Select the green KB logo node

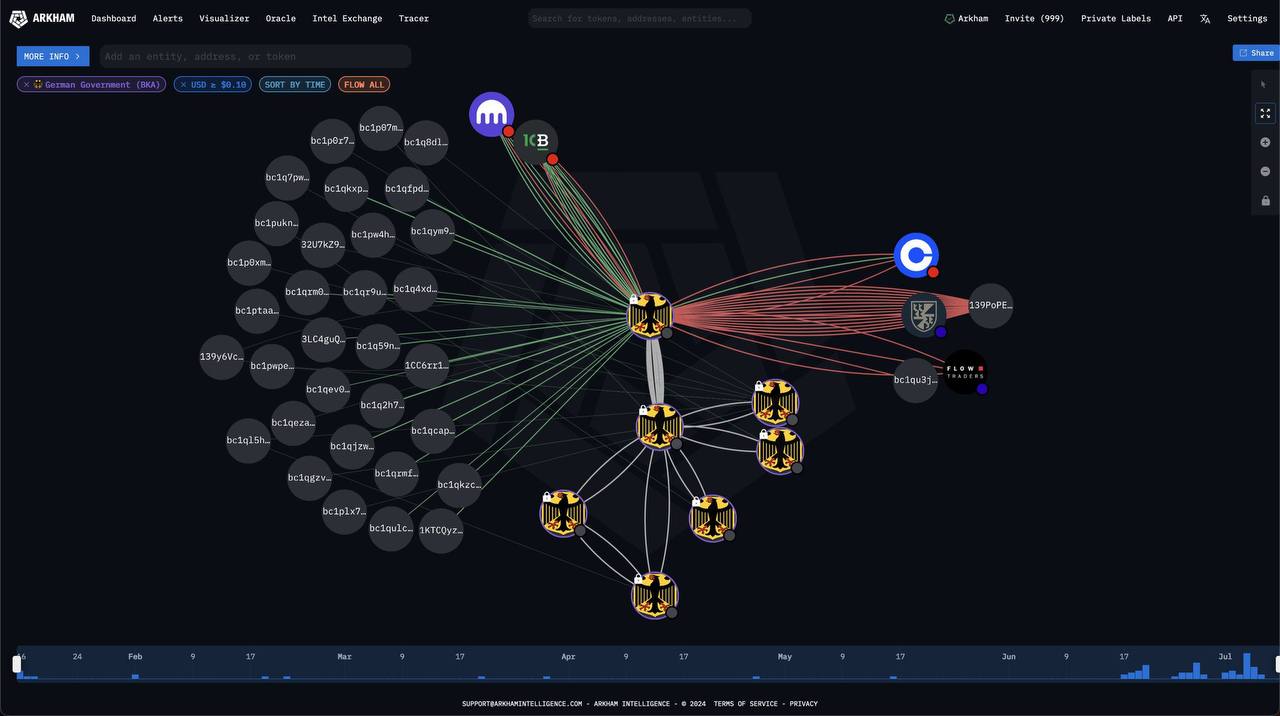(536, 141)
